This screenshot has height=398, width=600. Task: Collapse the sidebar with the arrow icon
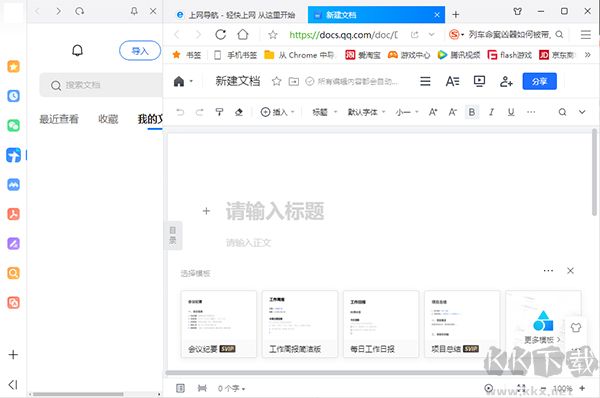point(13,385)
